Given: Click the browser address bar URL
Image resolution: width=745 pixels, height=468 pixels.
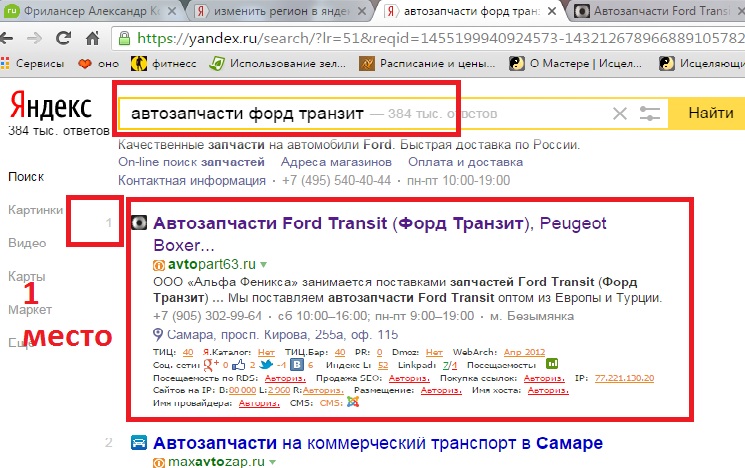Looking at the screenshot, I should click(x=439, y=38).
